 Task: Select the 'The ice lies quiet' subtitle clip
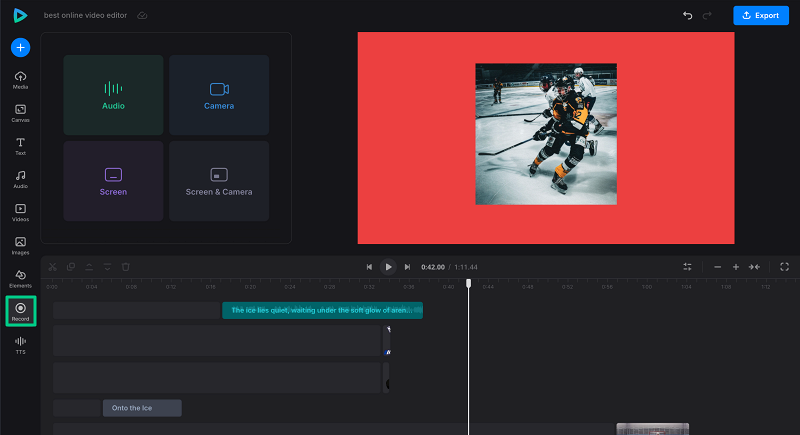tap(322, 310)
